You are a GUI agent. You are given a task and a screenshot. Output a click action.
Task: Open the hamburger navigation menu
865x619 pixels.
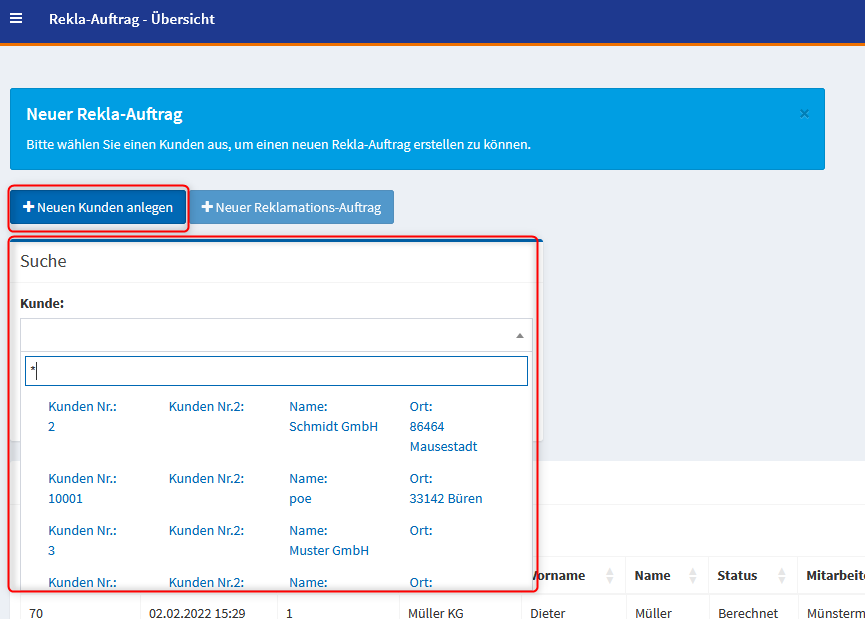16,19
